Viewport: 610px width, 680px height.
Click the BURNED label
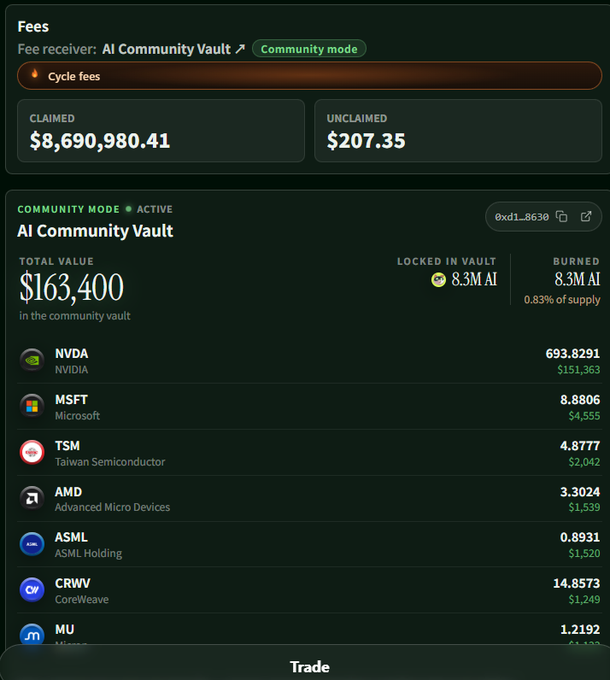577,262
